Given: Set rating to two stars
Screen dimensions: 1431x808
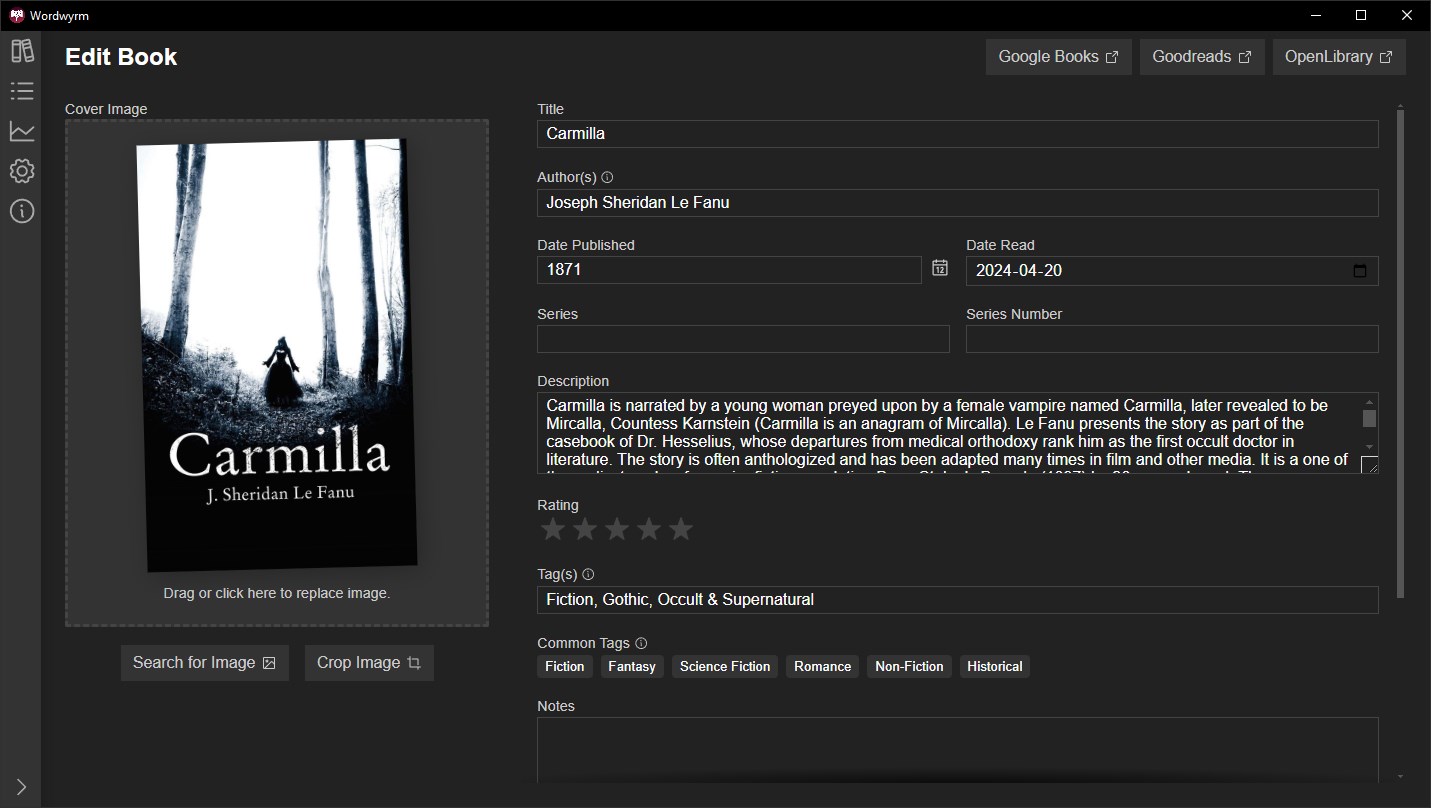Looking at the screenshot, I should pos(585,529).
